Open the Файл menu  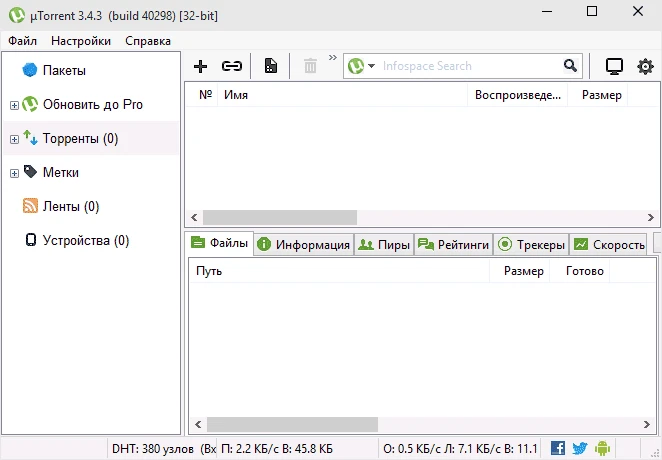22,41
